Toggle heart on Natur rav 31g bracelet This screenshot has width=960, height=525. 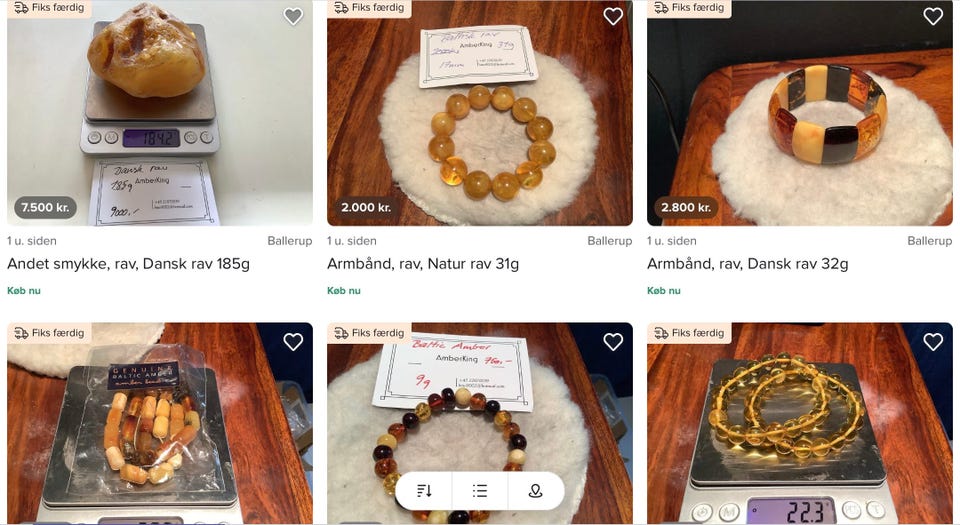click(x=613, y=17)
